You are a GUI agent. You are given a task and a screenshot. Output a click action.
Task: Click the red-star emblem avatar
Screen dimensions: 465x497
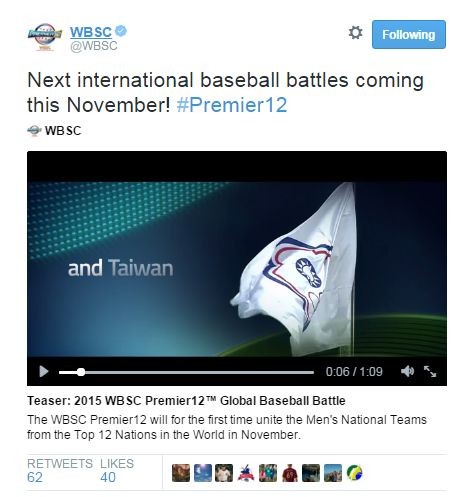point(246,473)
